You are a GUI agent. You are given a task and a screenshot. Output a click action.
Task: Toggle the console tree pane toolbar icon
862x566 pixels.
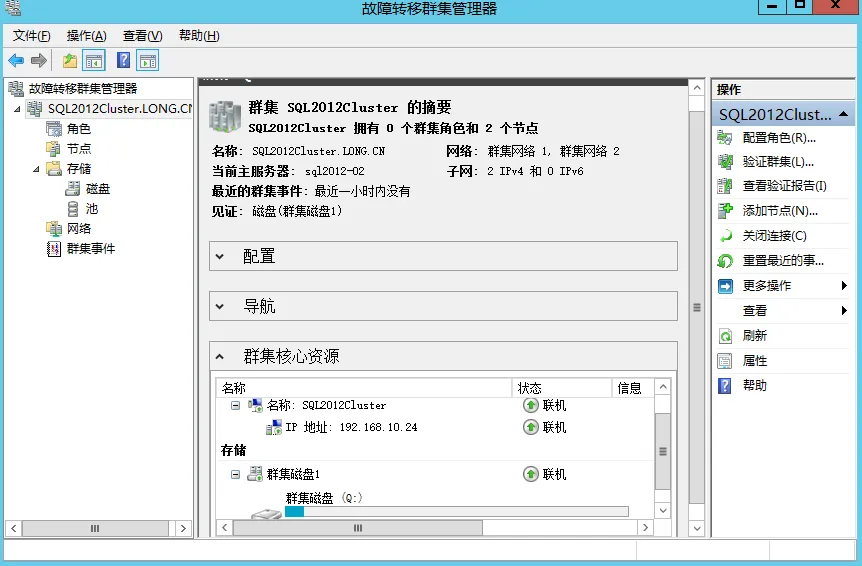coord(93,60)
